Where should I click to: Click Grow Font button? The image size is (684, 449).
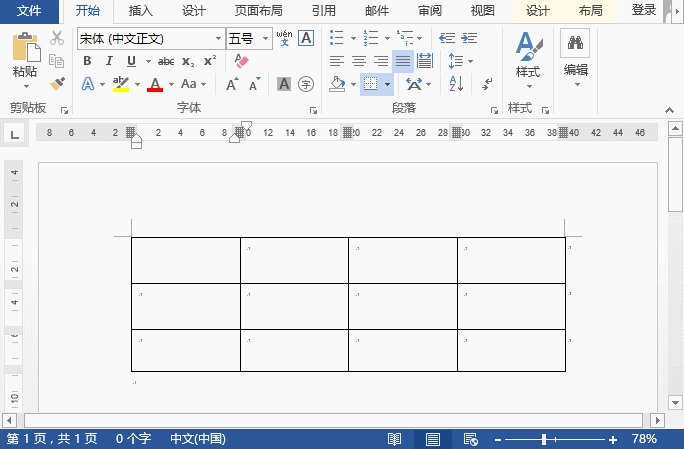point(233,84)
